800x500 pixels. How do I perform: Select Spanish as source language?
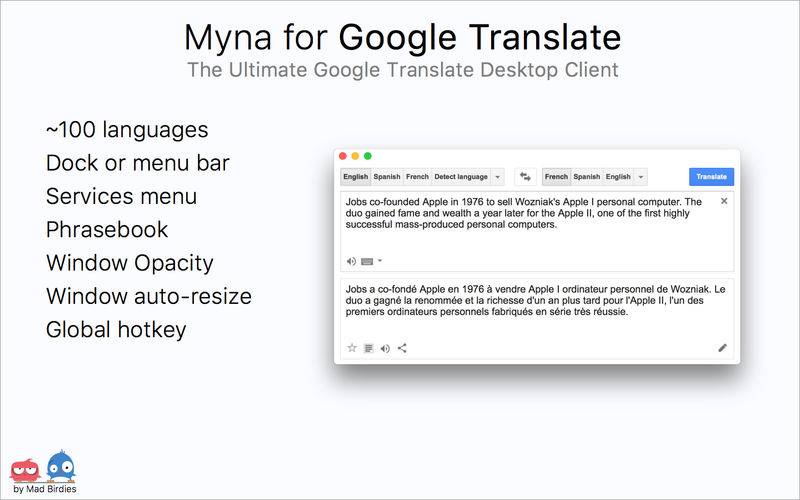tap(387, 177)
